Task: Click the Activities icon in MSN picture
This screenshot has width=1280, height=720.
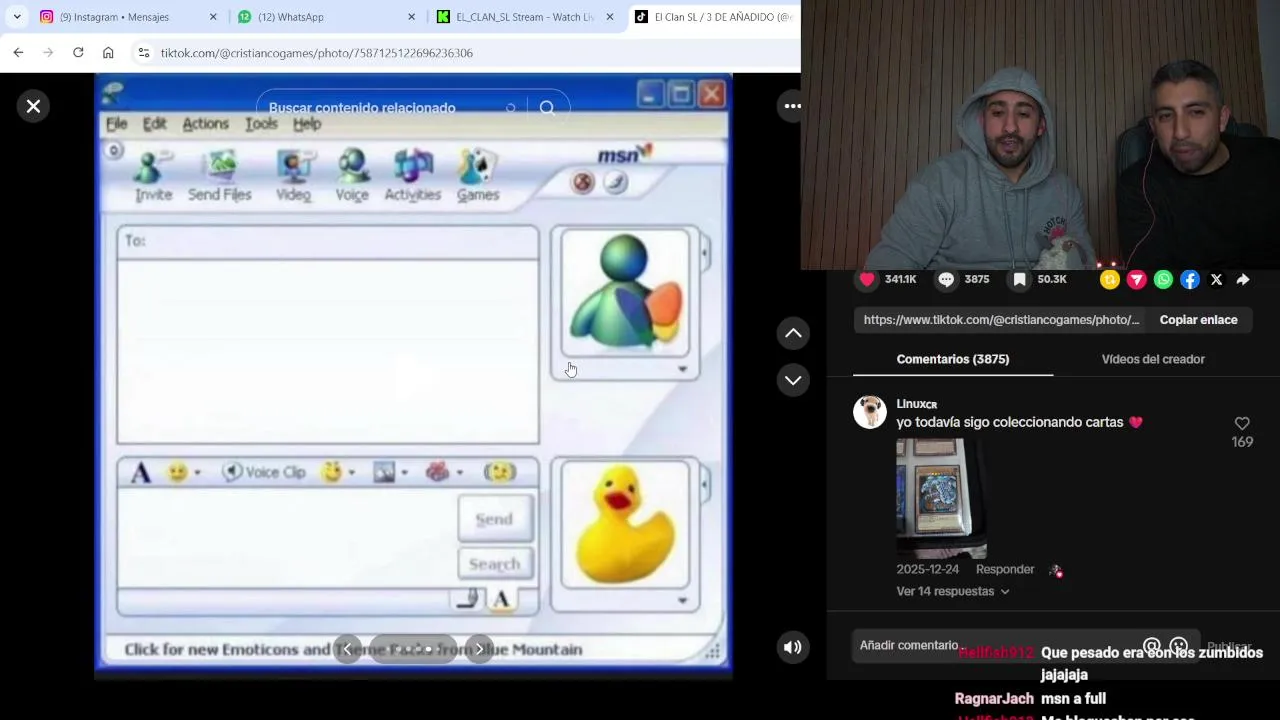Action: tap(413, 176)
